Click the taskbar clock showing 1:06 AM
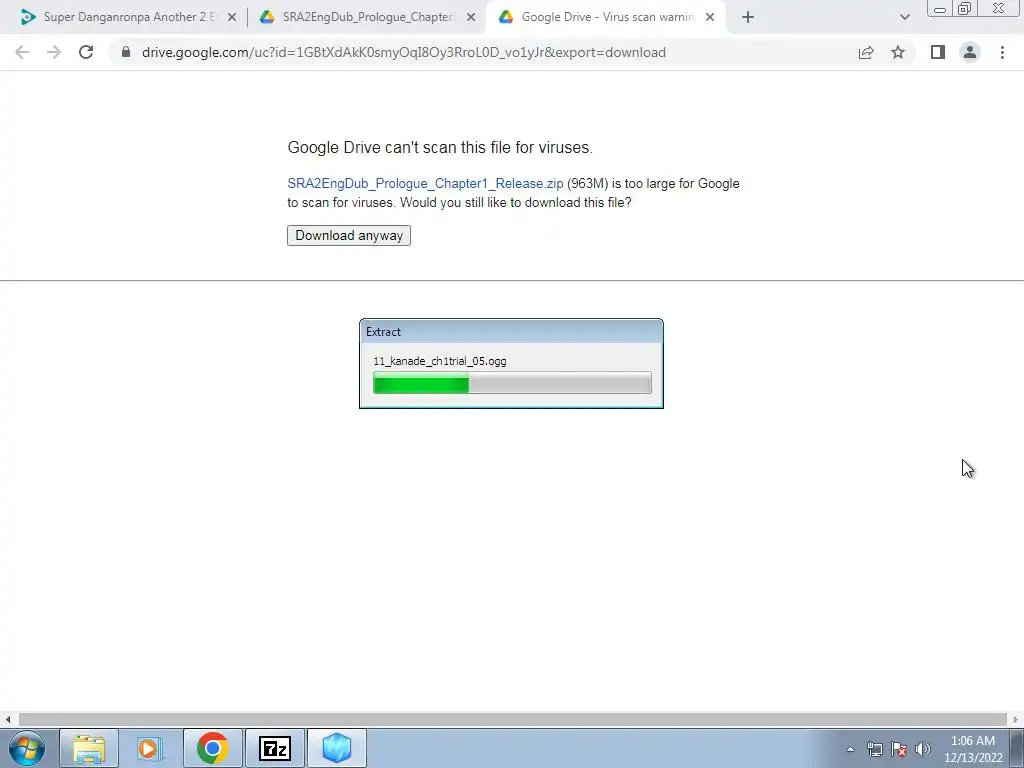 [x=972, y=749]
